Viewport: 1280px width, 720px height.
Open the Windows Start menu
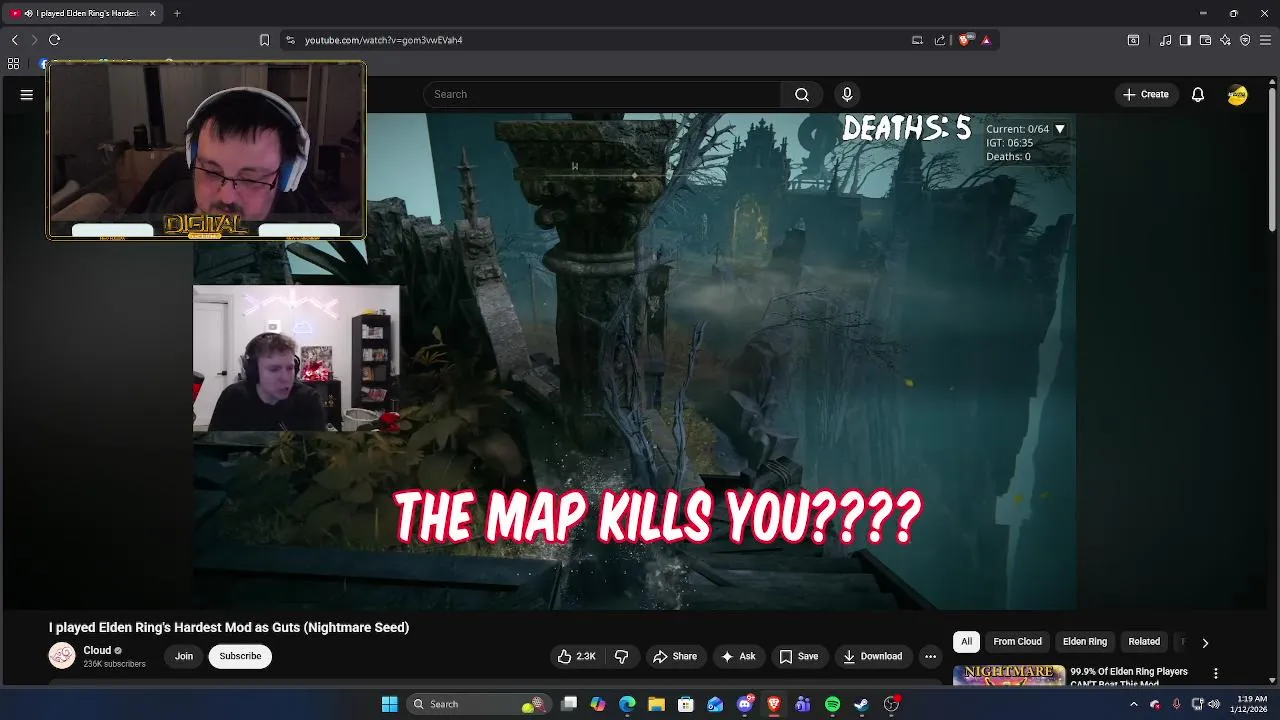pos(390,704)
